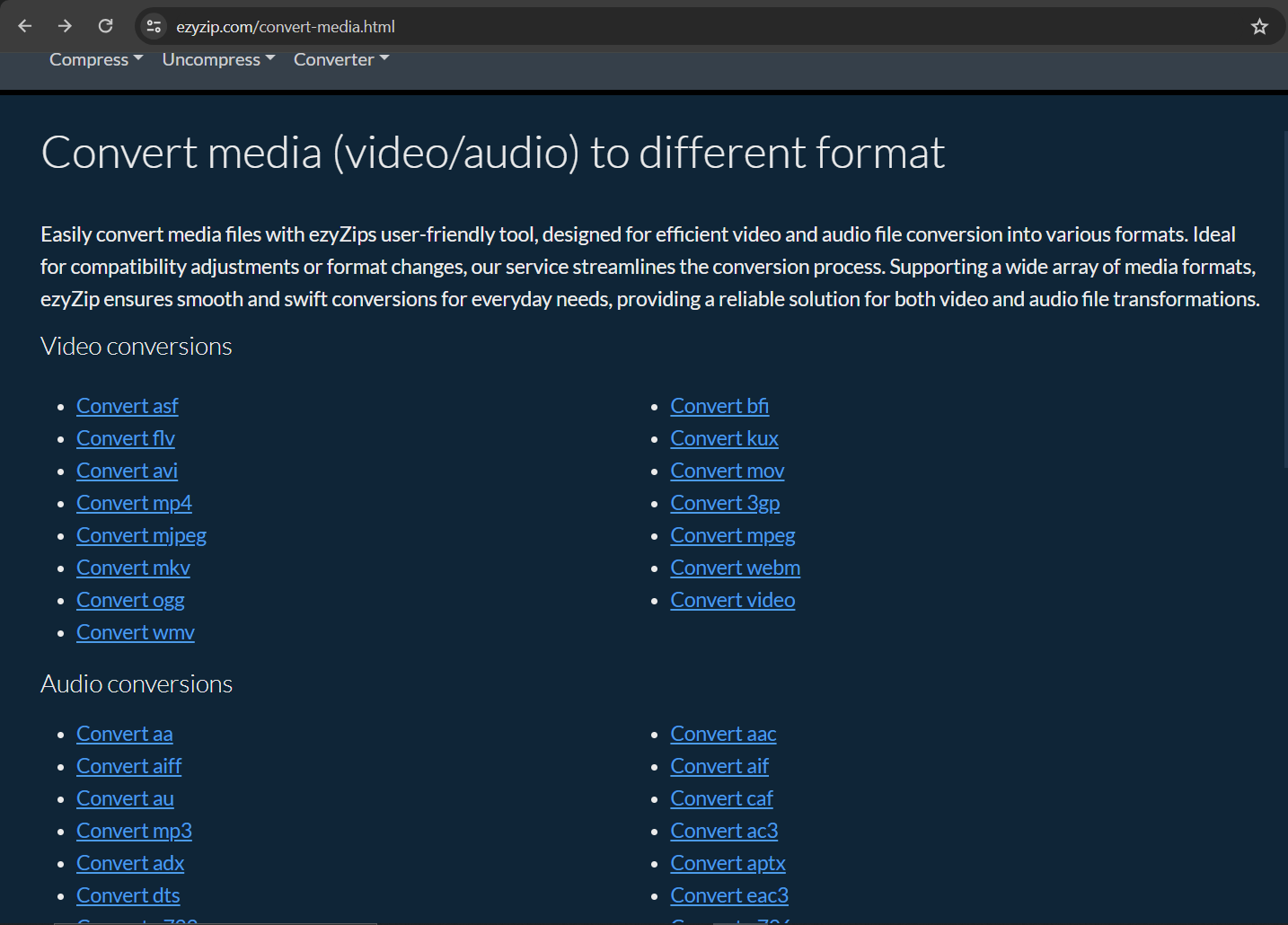Click the Convert wmv link

(x=135, y=632)
